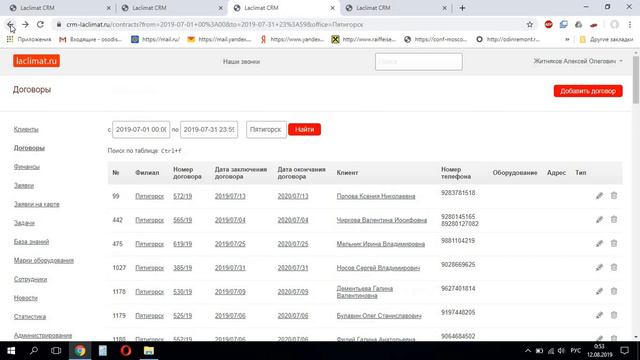Open Клиенты in sidebar
The width and height of the screenshot is (640, 360).
point(26,129)
